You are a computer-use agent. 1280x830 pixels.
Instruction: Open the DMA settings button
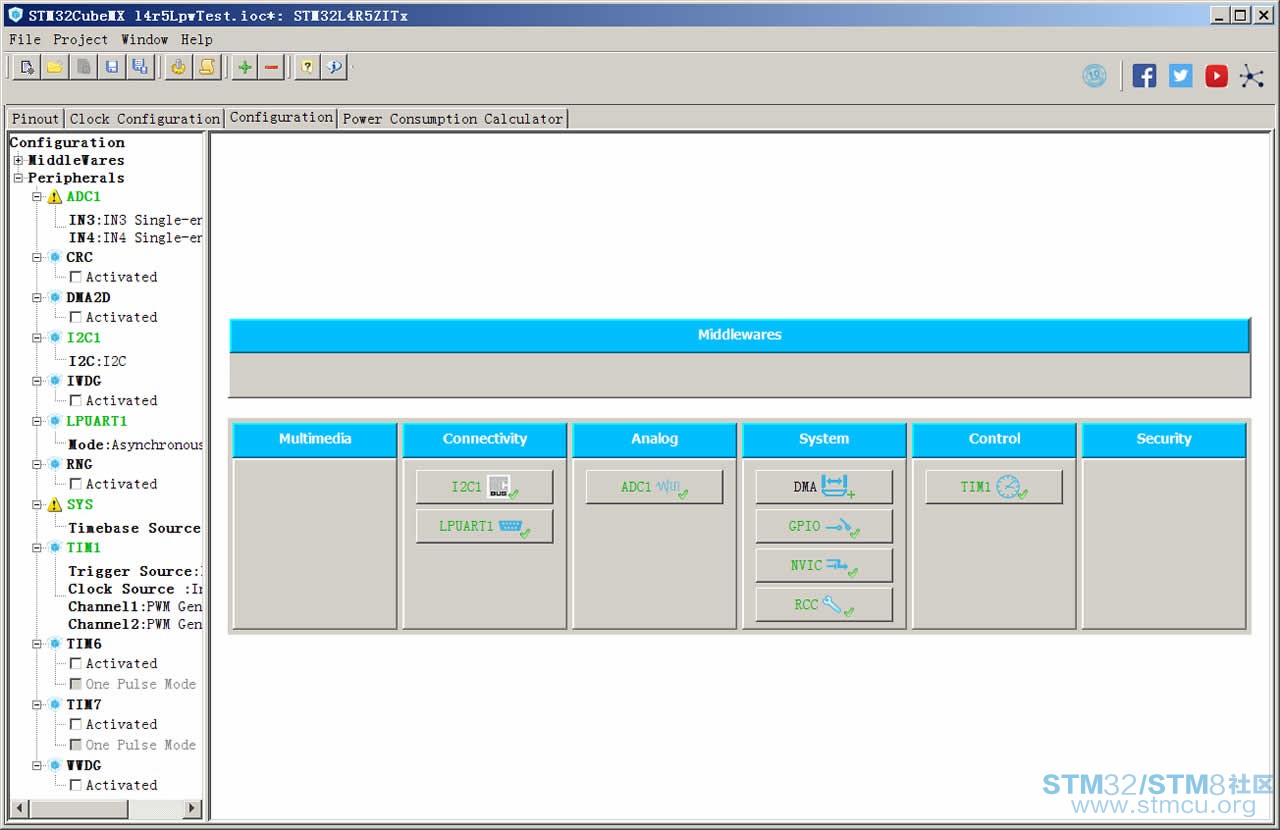[824, 487]
